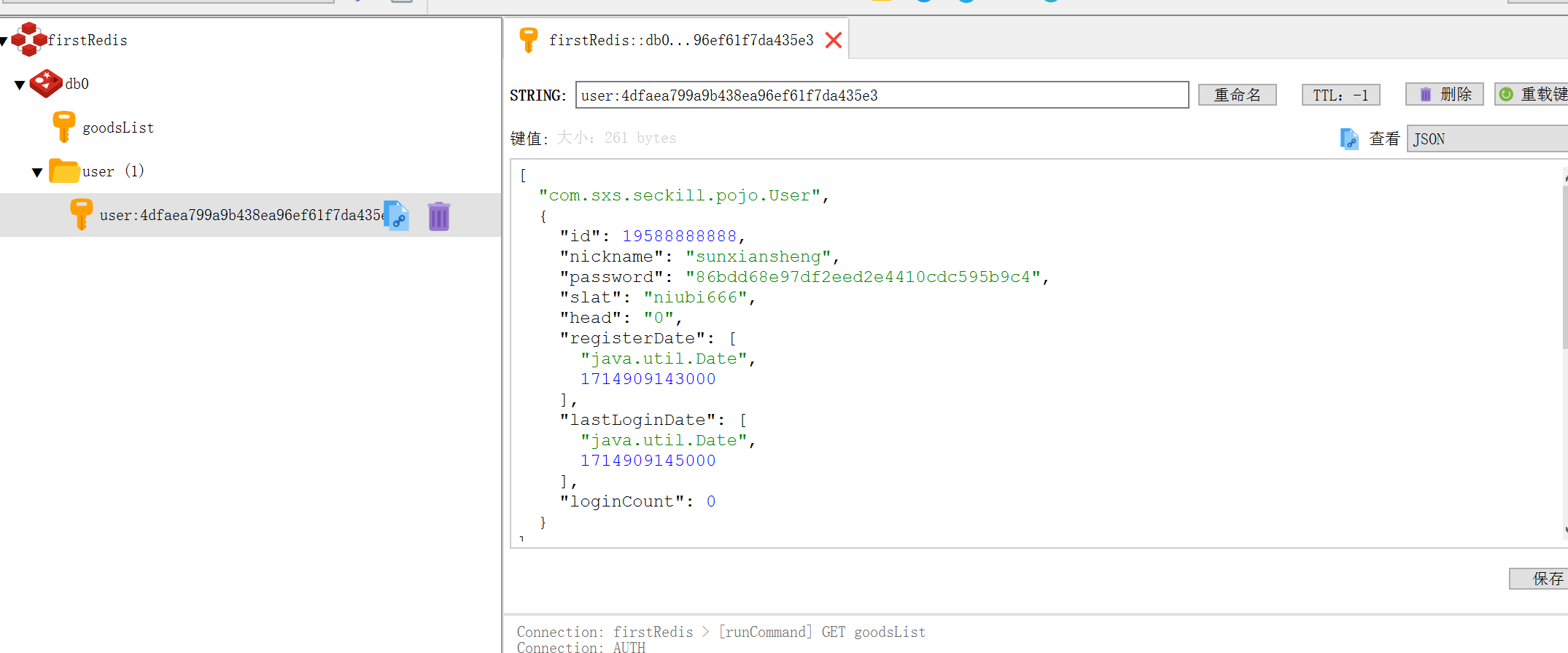Click the "registerDate" key text
Viewport: 1568px width, 653px height.
(x=632, y=338)
